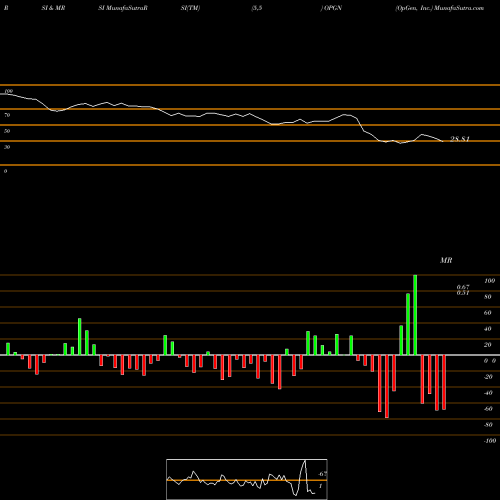Click the 30 label on RSI axis
The image size is (500, 500).
coord(7,147)
